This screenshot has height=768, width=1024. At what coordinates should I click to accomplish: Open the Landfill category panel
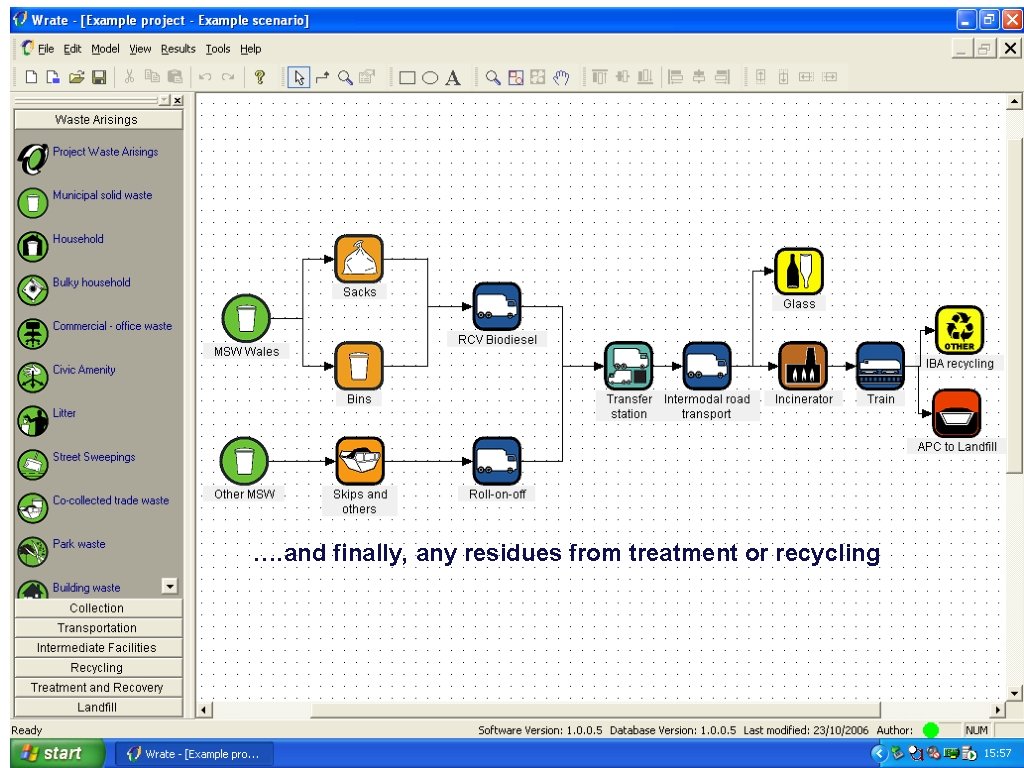tap(97, 707)
